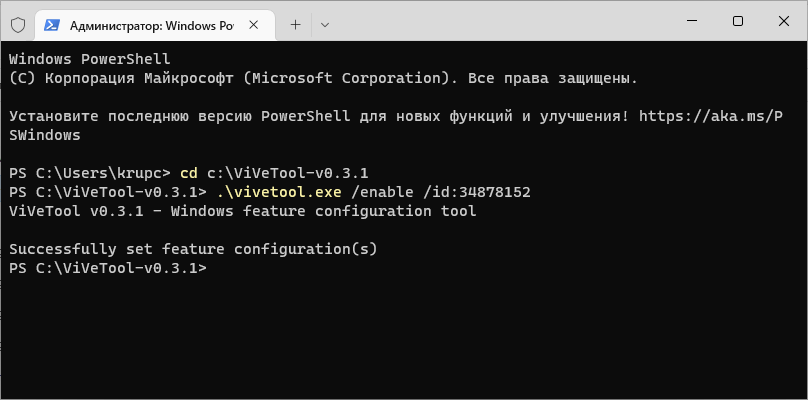
Task: Maximize the terminal window
Action: click(x=738, y=21)
